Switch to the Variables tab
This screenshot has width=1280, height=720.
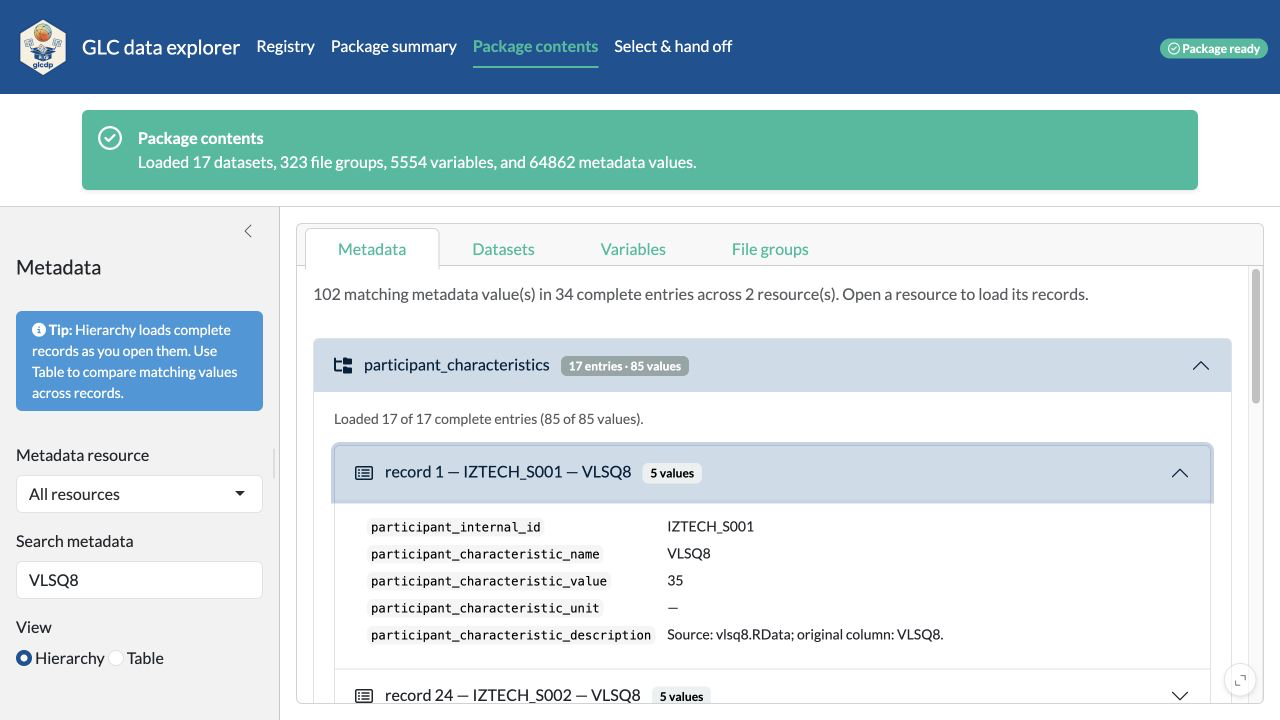click(633, 249)
